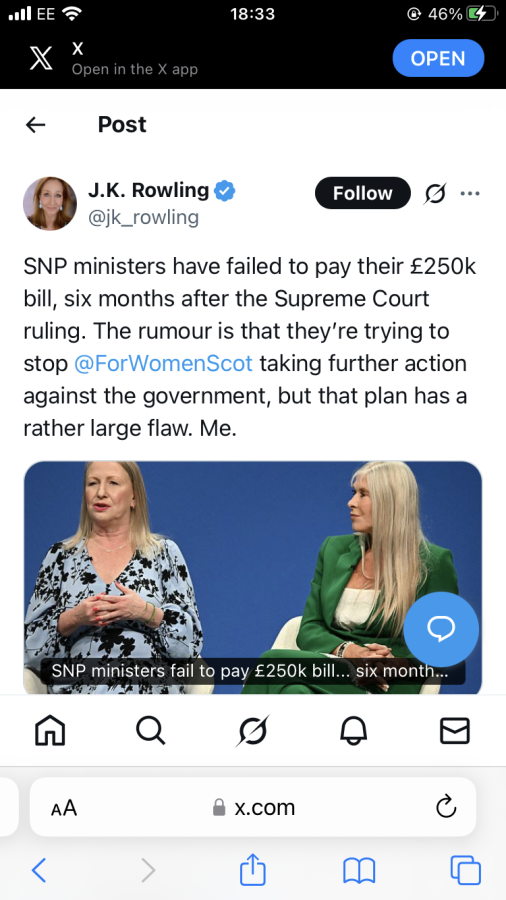The image size is (506, 900).
Task: Open the SNP ministers article image
Action: [252, 577]
